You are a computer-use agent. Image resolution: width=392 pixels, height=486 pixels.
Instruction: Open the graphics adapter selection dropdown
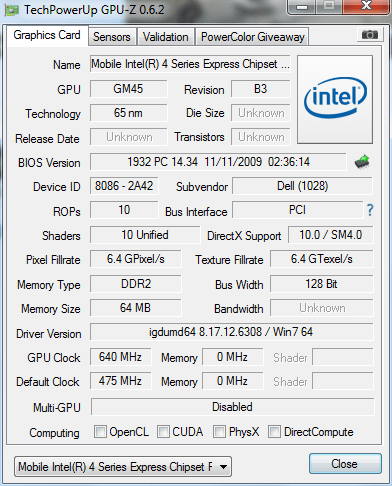pos(123,466)
